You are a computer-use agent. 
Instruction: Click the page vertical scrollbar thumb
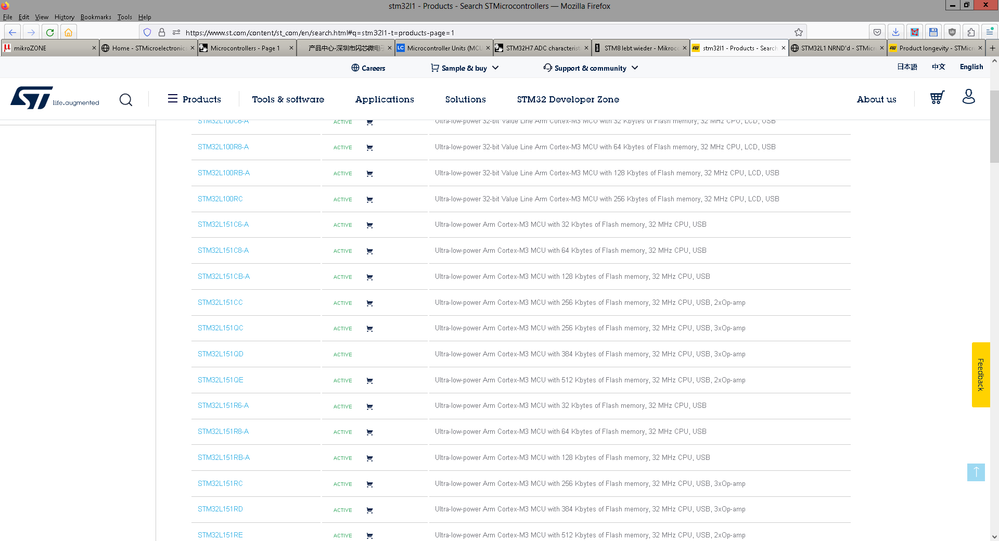pos(995,127)
